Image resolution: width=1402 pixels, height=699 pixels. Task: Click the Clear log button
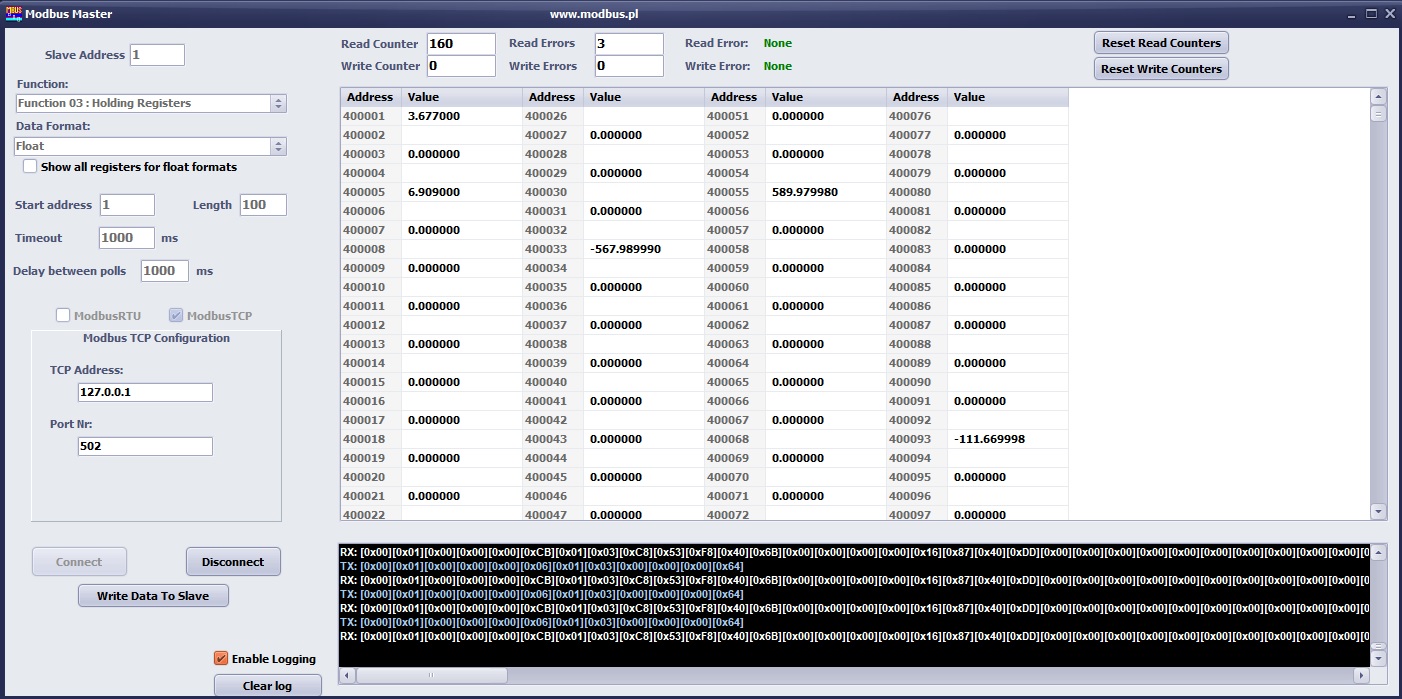click(267, 686)
